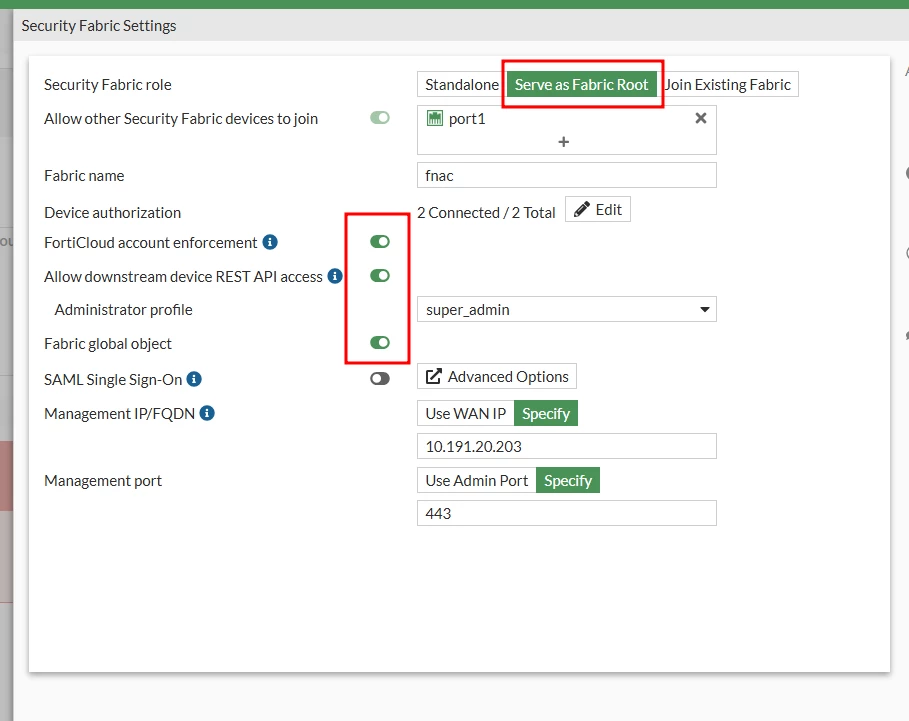Show info for downstream device REST API access
Viewport: 909px width, 721px height.
tap(335, 276)
